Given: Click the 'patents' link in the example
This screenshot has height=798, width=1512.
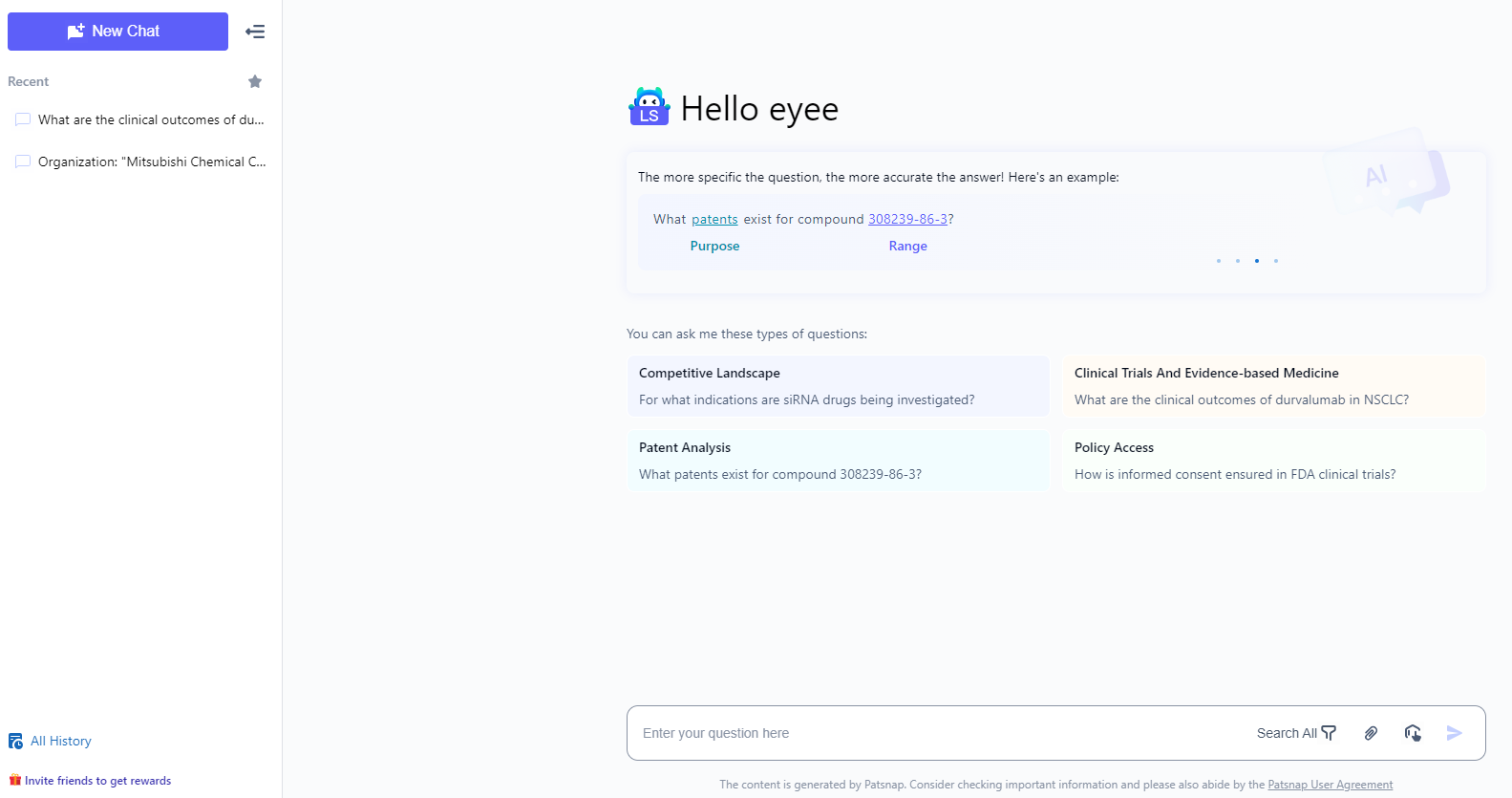Looking at the screenshot, I should pos(714,219).
